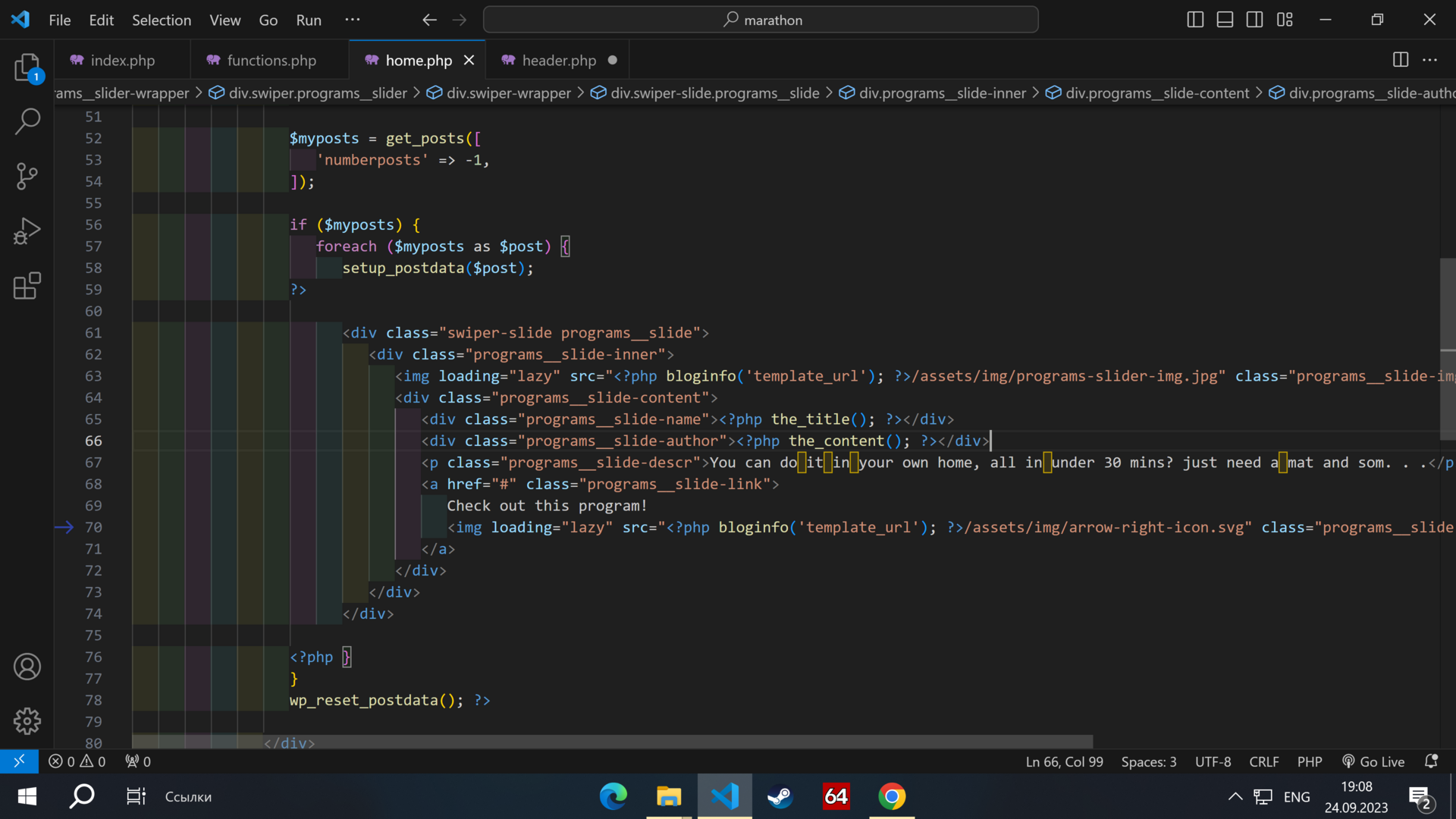Change indentation via Spaces: 3

point(1149,761)
